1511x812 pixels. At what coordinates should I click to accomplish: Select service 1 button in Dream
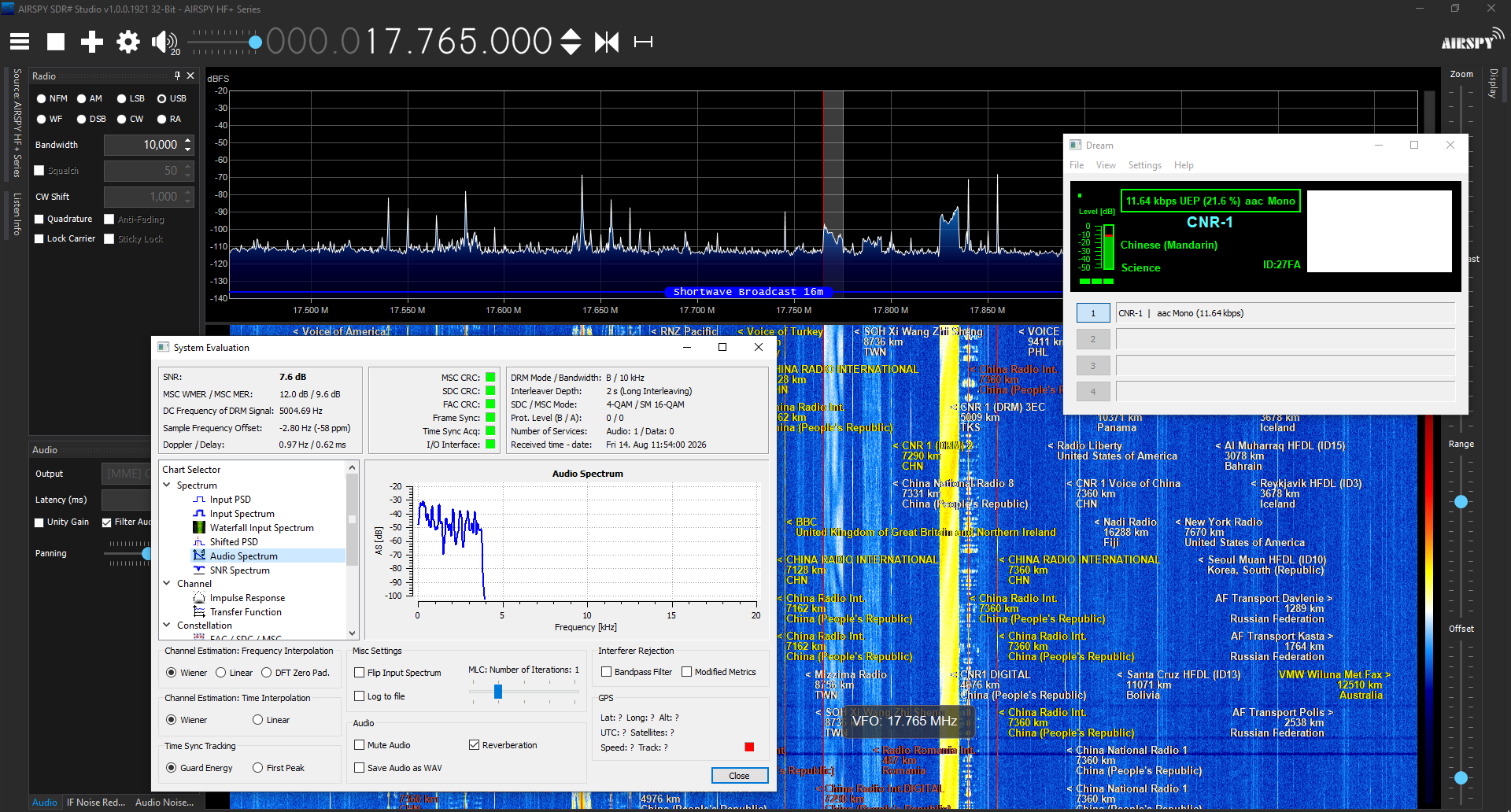click(x=1093, y=313)
